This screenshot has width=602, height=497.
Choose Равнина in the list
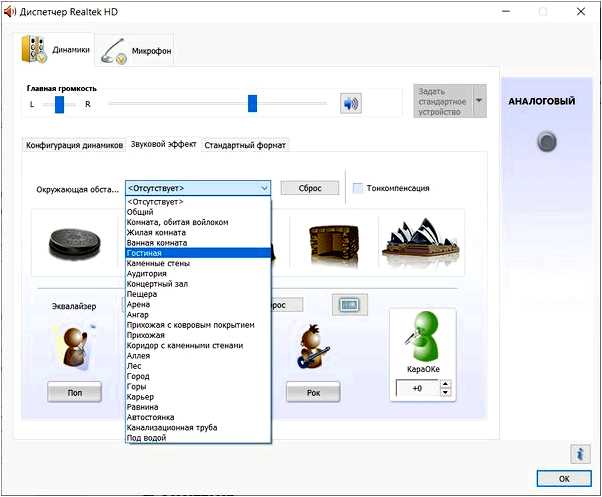pos(198,407)
